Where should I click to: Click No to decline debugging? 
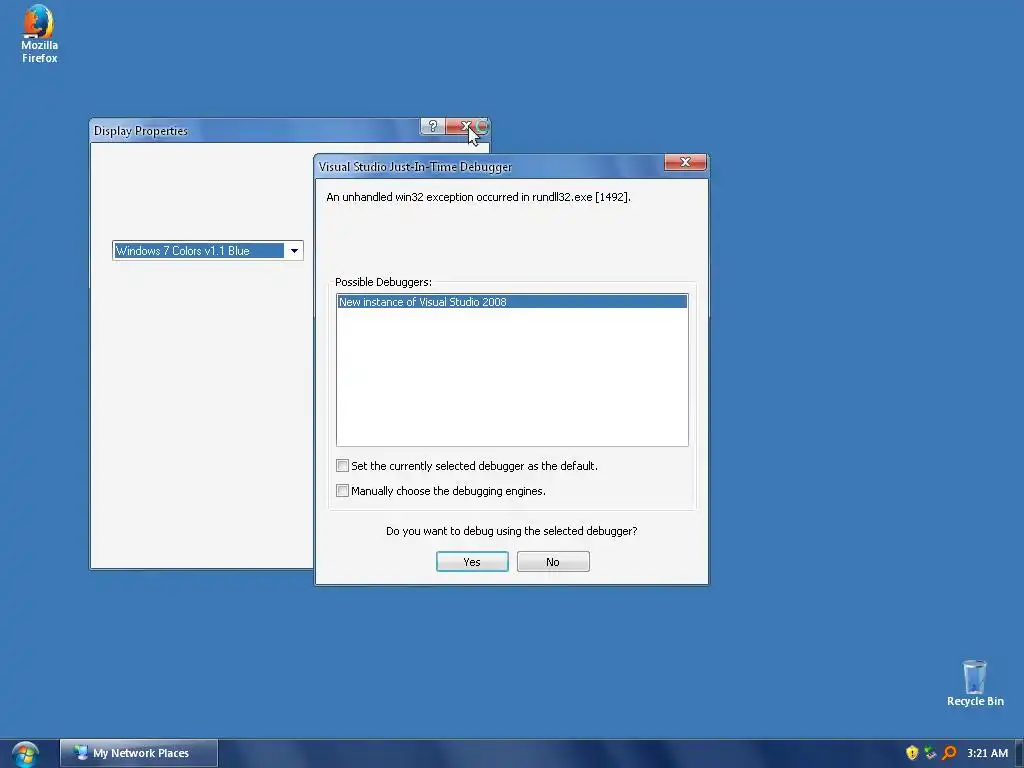point(553,562)
